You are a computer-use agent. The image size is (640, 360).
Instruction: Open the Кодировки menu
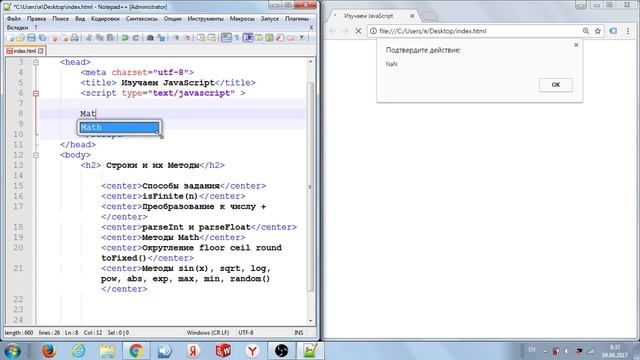pos(105,19)
